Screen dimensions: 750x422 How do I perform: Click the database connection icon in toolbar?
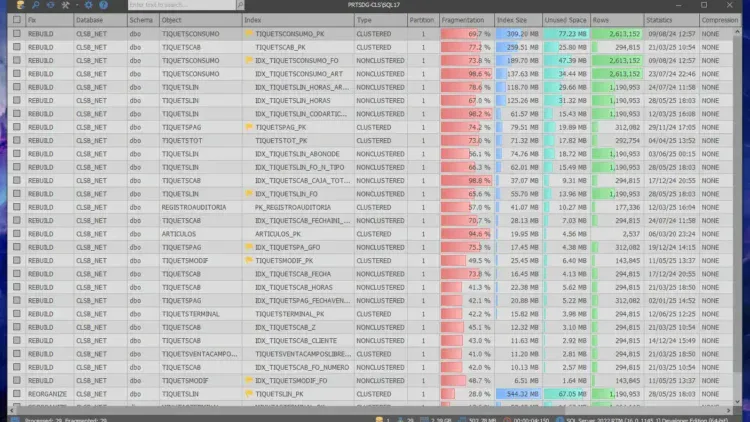tap(20, 5)
